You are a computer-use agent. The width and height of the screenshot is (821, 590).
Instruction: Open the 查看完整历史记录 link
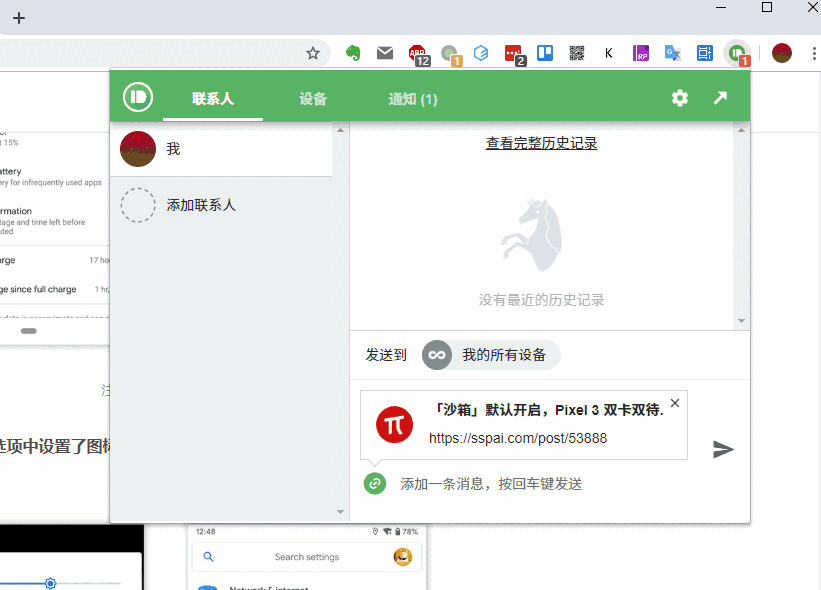point(541,142)
